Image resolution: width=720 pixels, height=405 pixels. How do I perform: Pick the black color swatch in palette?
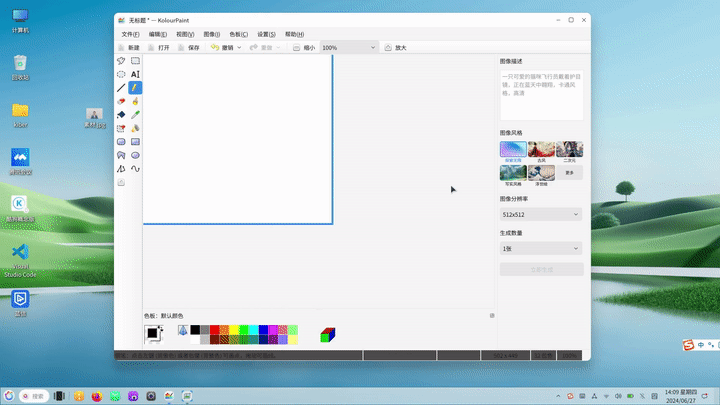pos(195,330)
